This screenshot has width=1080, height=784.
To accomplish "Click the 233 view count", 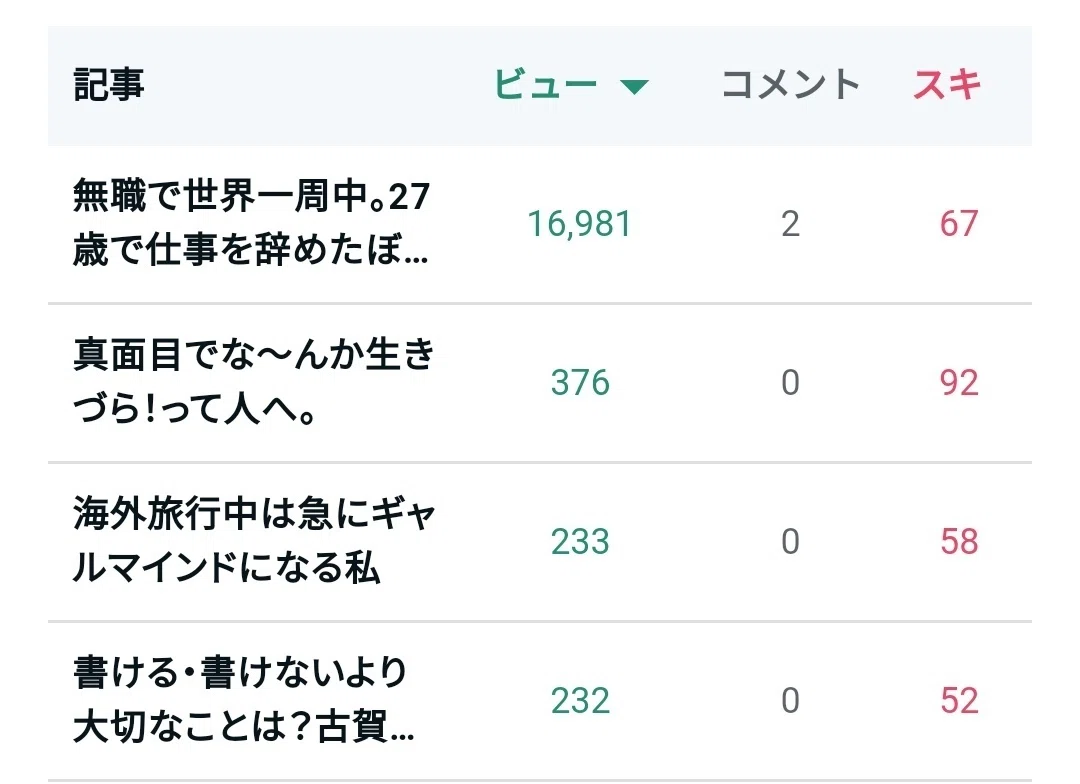I will coord(580,542).
